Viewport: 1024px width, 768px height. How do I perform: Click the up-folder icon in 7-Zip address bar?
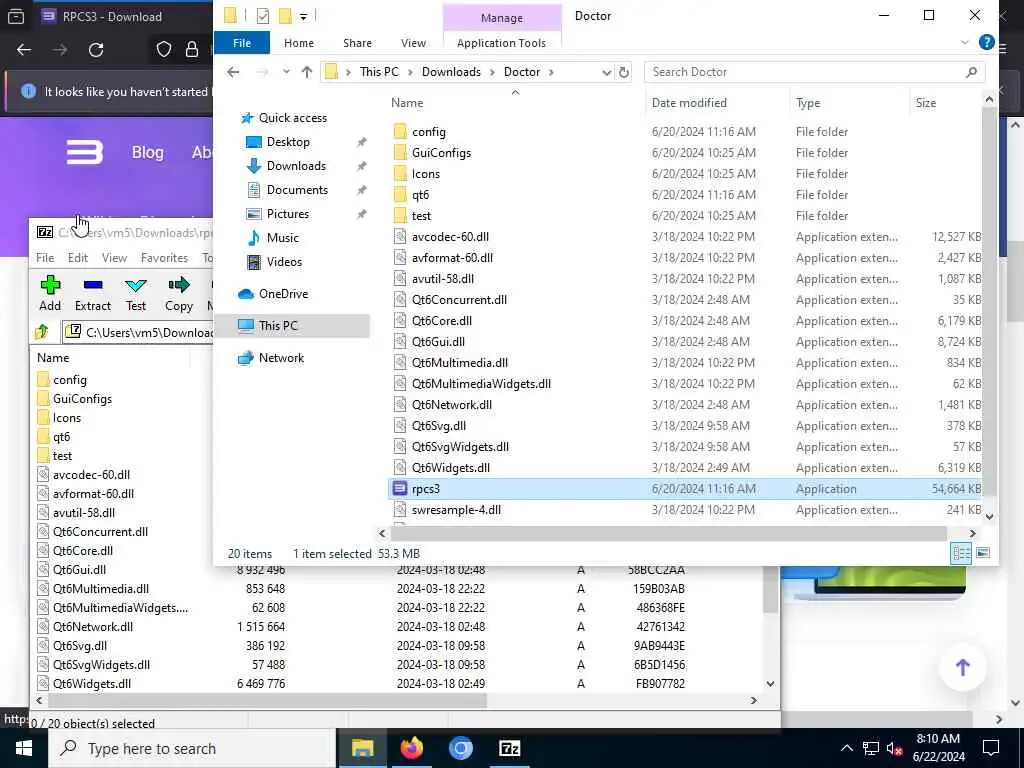coord(42,332)
